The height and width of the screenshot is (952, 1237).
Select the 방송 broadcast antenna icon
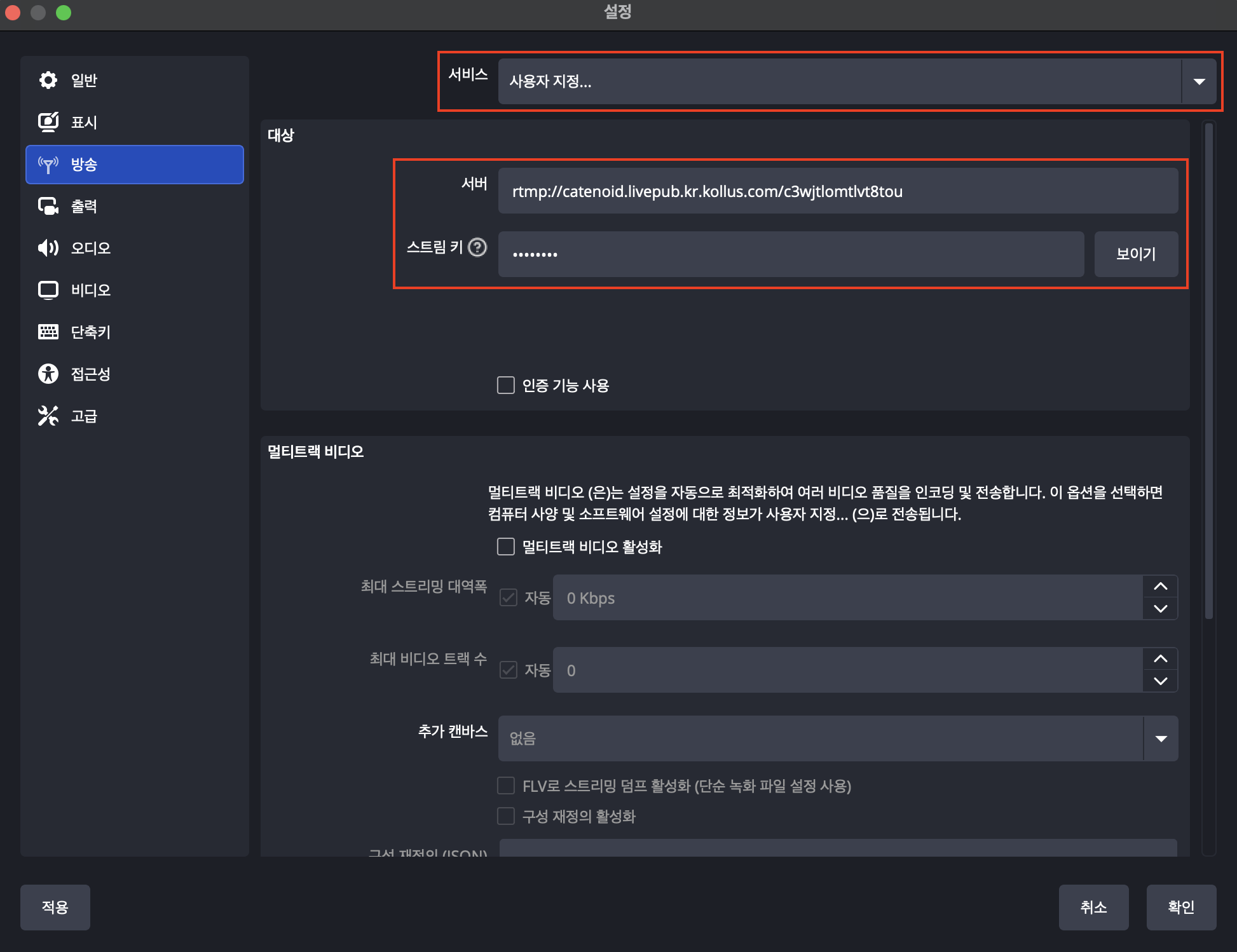point(48,164)
